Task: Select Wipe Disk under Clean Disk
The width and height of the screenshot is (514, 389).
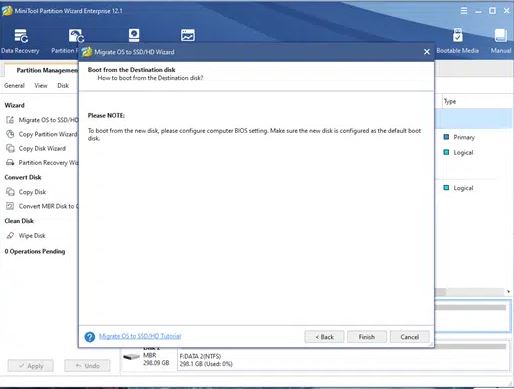Action: pos(32,236)
